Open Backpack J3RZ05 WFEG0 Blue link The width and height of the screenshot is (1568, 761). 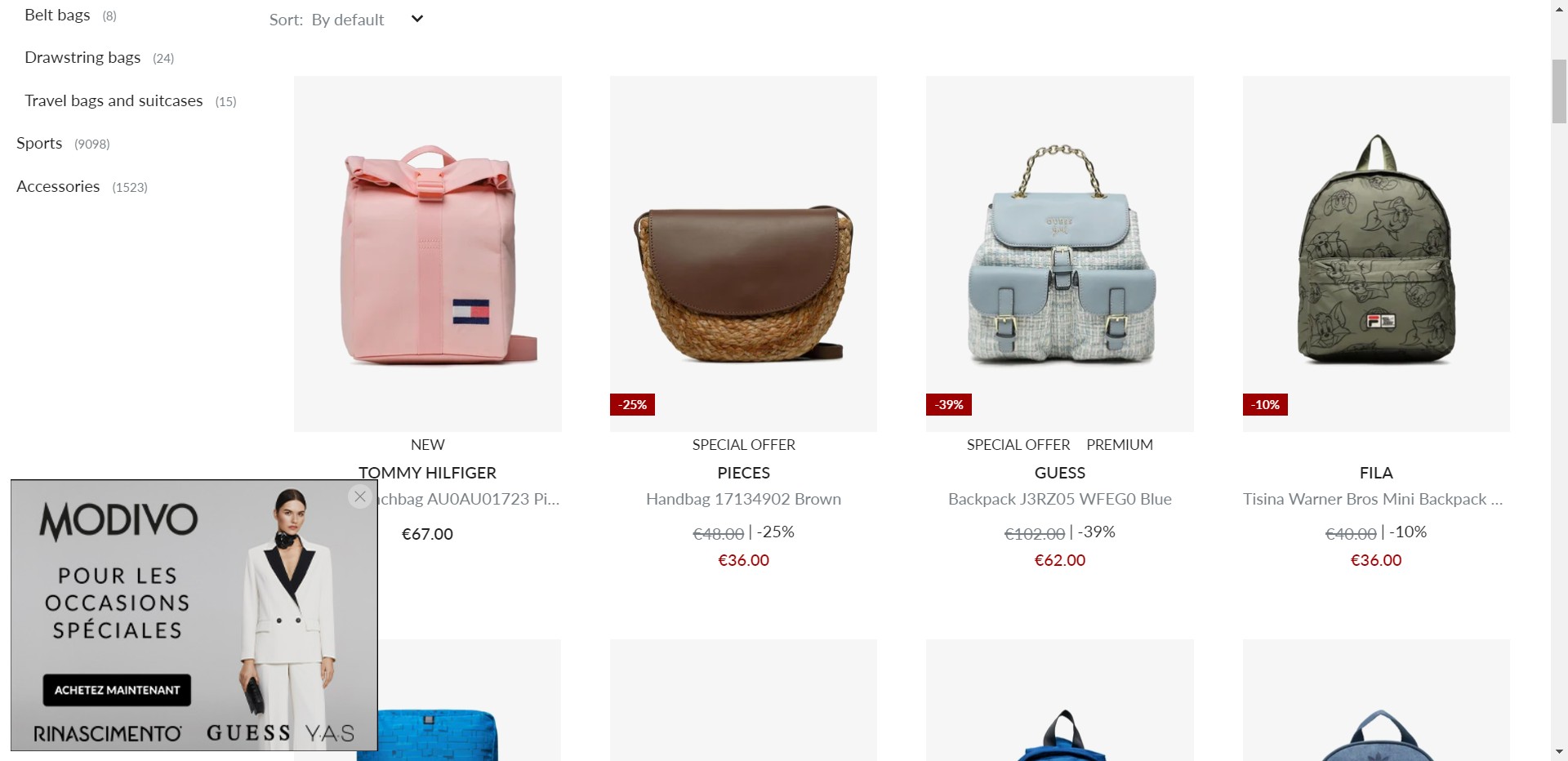(x=1060, y=499)
